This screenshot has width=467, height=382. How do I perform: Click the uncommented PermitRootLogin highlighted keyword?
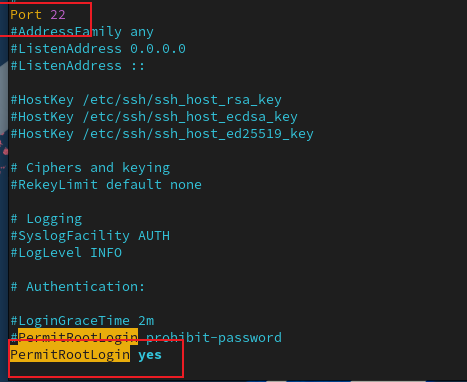70,354
